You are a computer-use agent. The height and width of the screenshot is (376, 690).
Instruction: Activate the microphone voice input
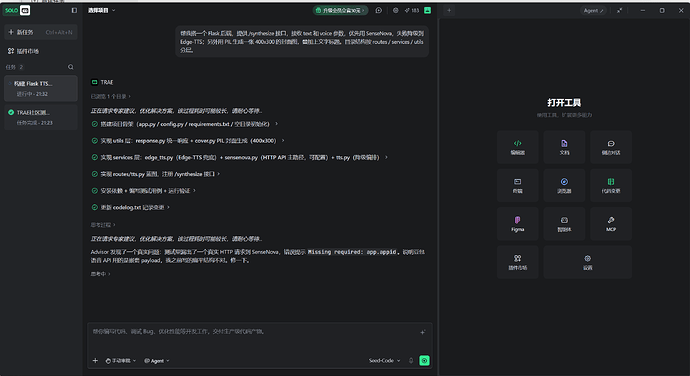coord(411,361)
